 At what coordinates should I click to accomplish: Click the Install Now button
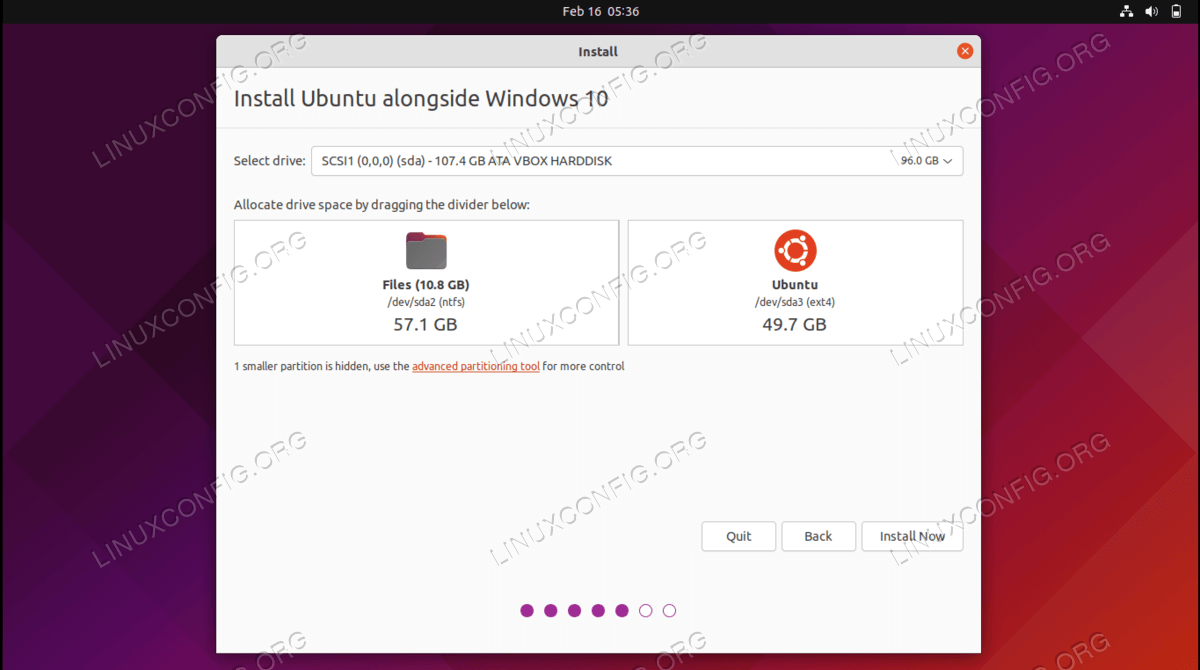point(912,536)
